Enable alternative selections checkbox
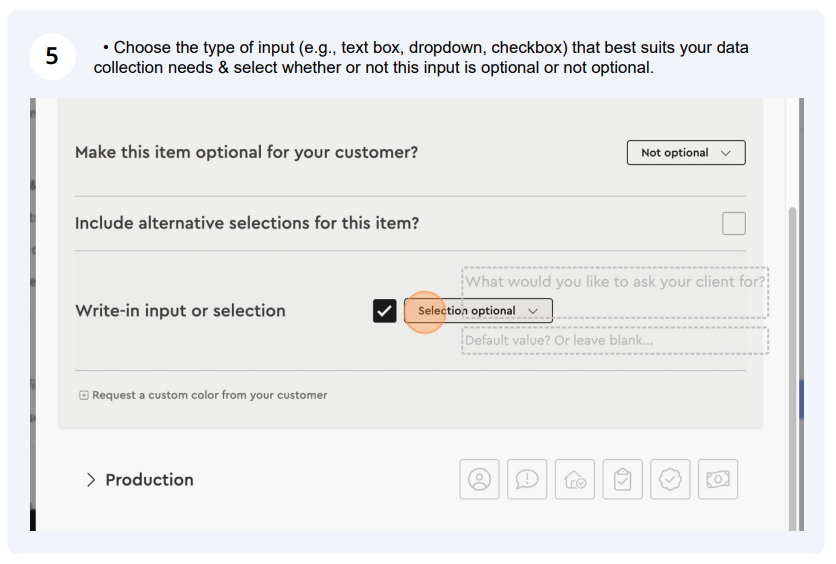836x564 pixels. point(734,223)
